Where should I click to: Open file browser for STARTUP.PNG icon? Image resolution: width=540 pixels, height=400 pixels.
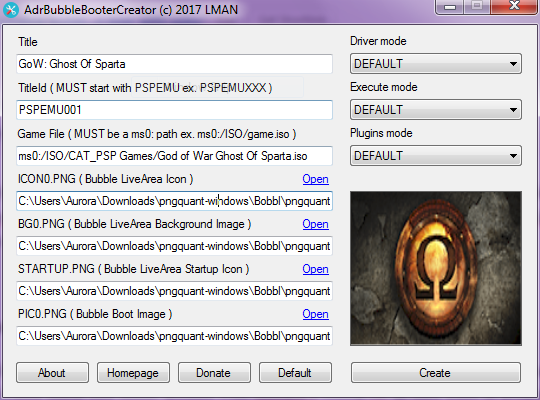click(x=315, y=269)
